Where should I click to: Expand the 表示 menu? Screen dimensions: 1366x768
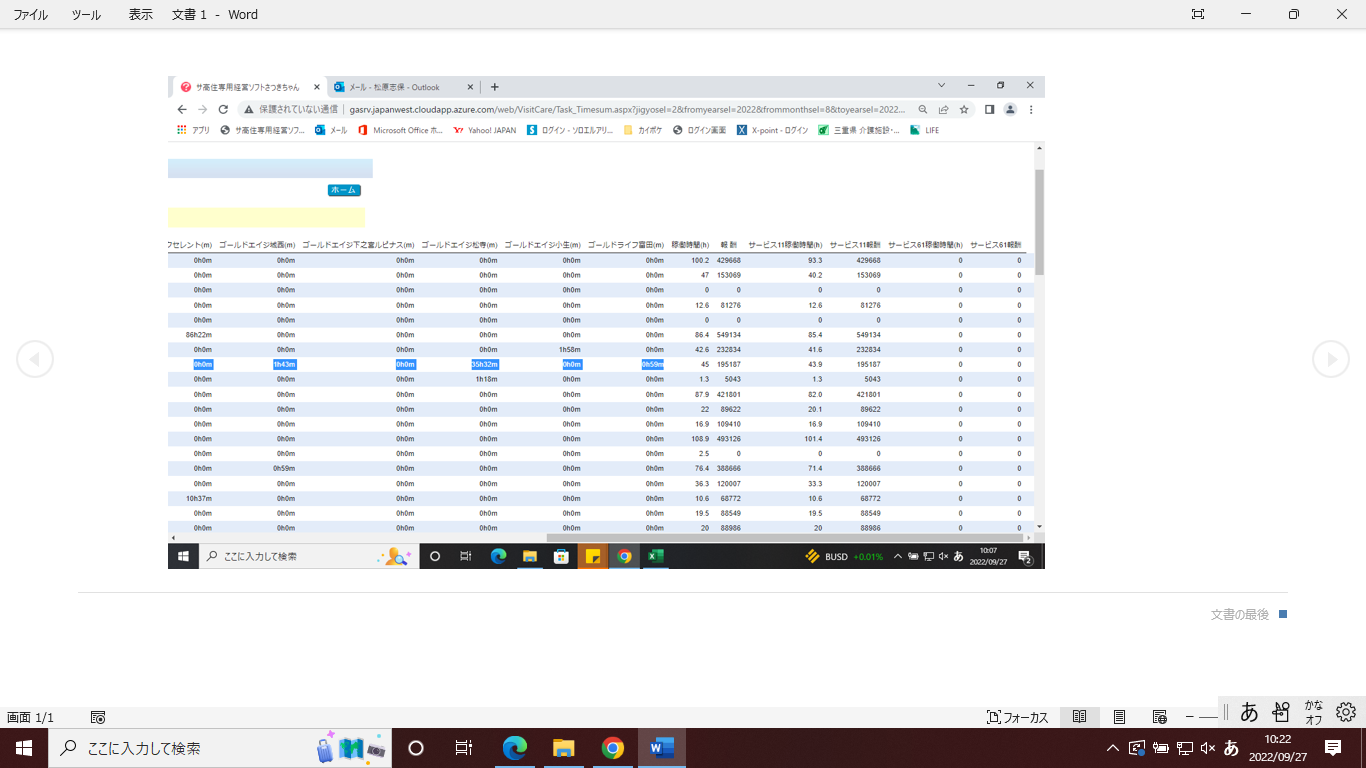click(141, 14)
